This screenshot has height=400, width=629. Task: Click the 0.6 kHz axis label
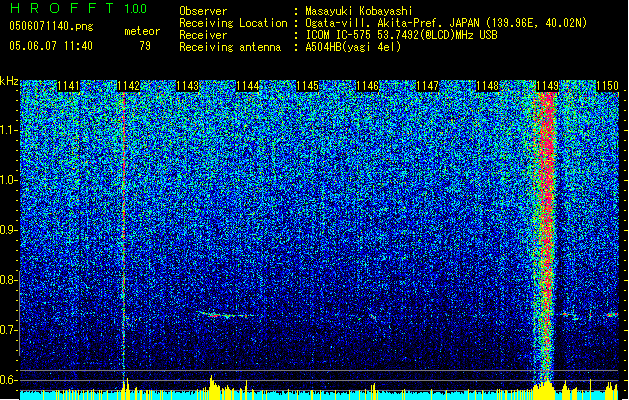coord(8,380)
